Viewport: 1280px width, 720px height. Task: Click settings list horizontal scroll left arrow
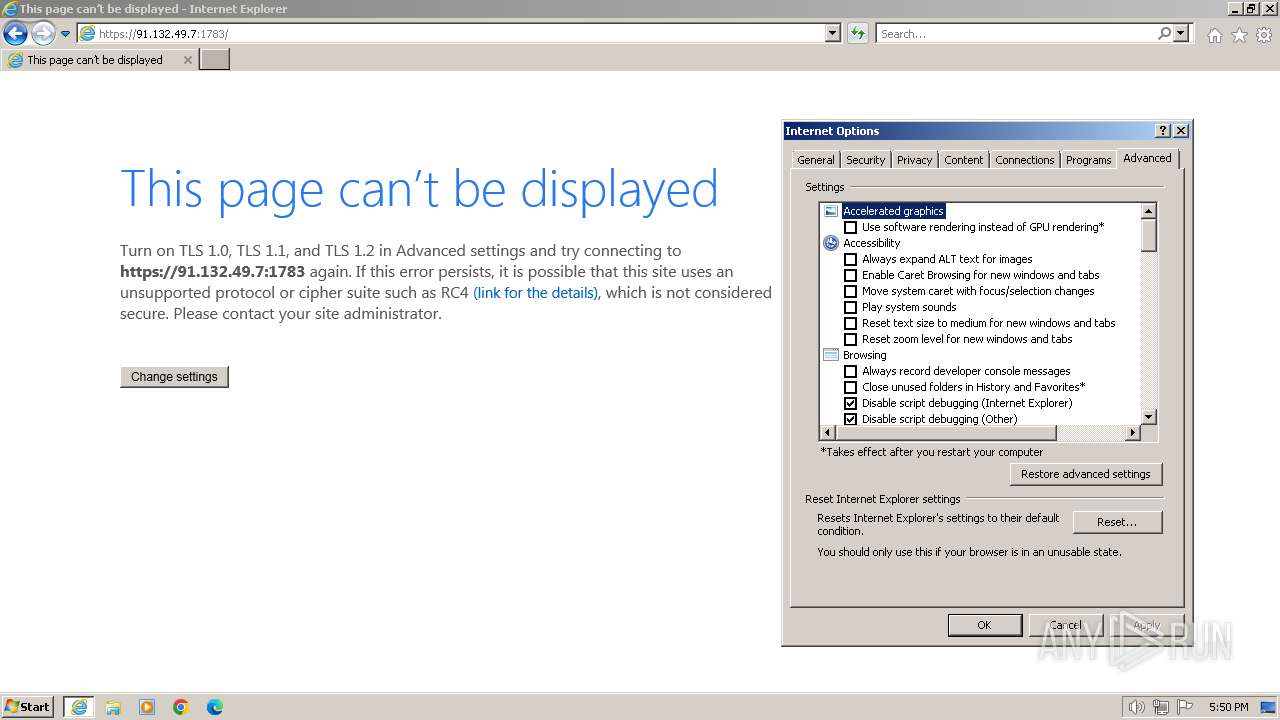point(827,433)
